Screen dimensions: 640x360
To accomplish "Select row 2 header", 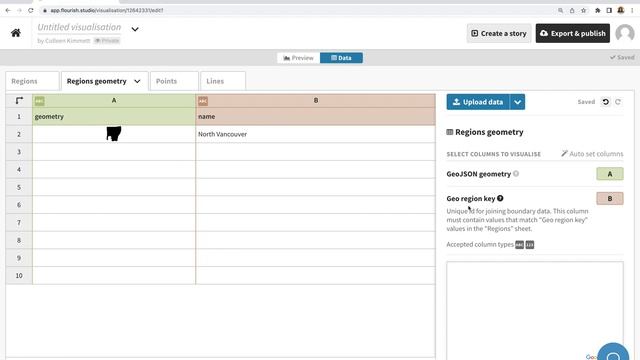I will tap(19, 134).
